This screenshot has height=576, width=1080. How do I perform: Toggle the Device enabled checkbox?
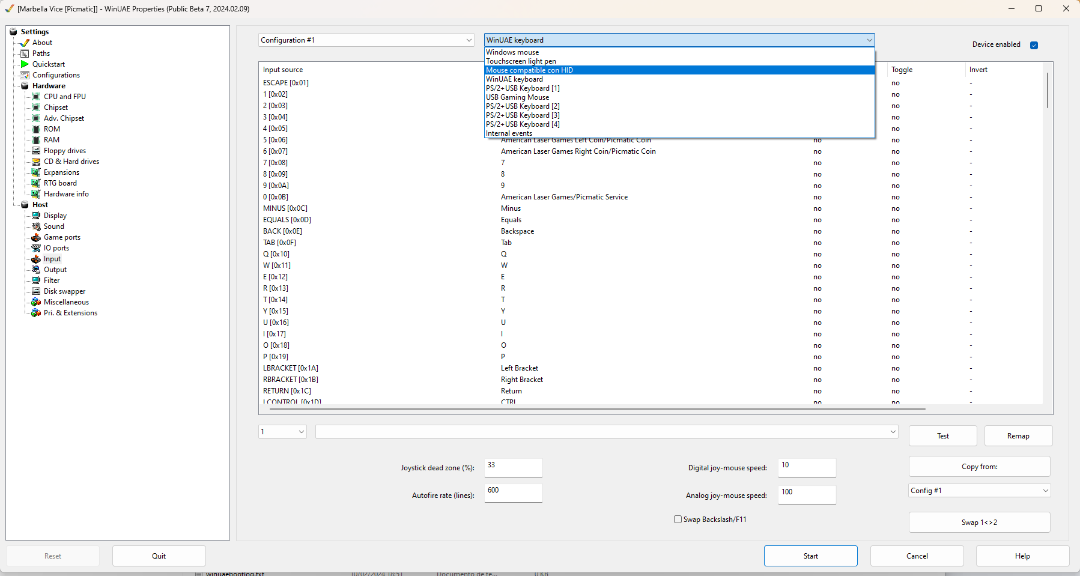[1034, 45]
